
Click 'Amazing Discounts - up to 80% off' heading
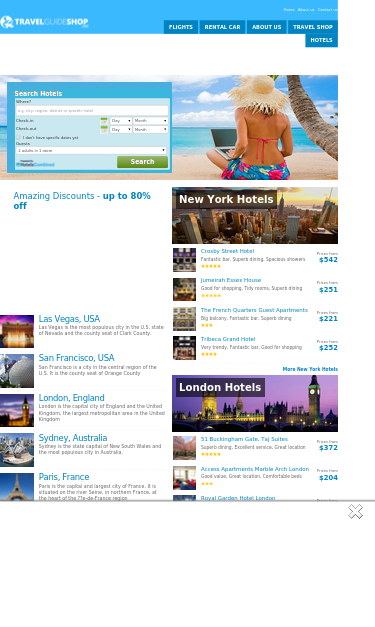coord(82,201)
